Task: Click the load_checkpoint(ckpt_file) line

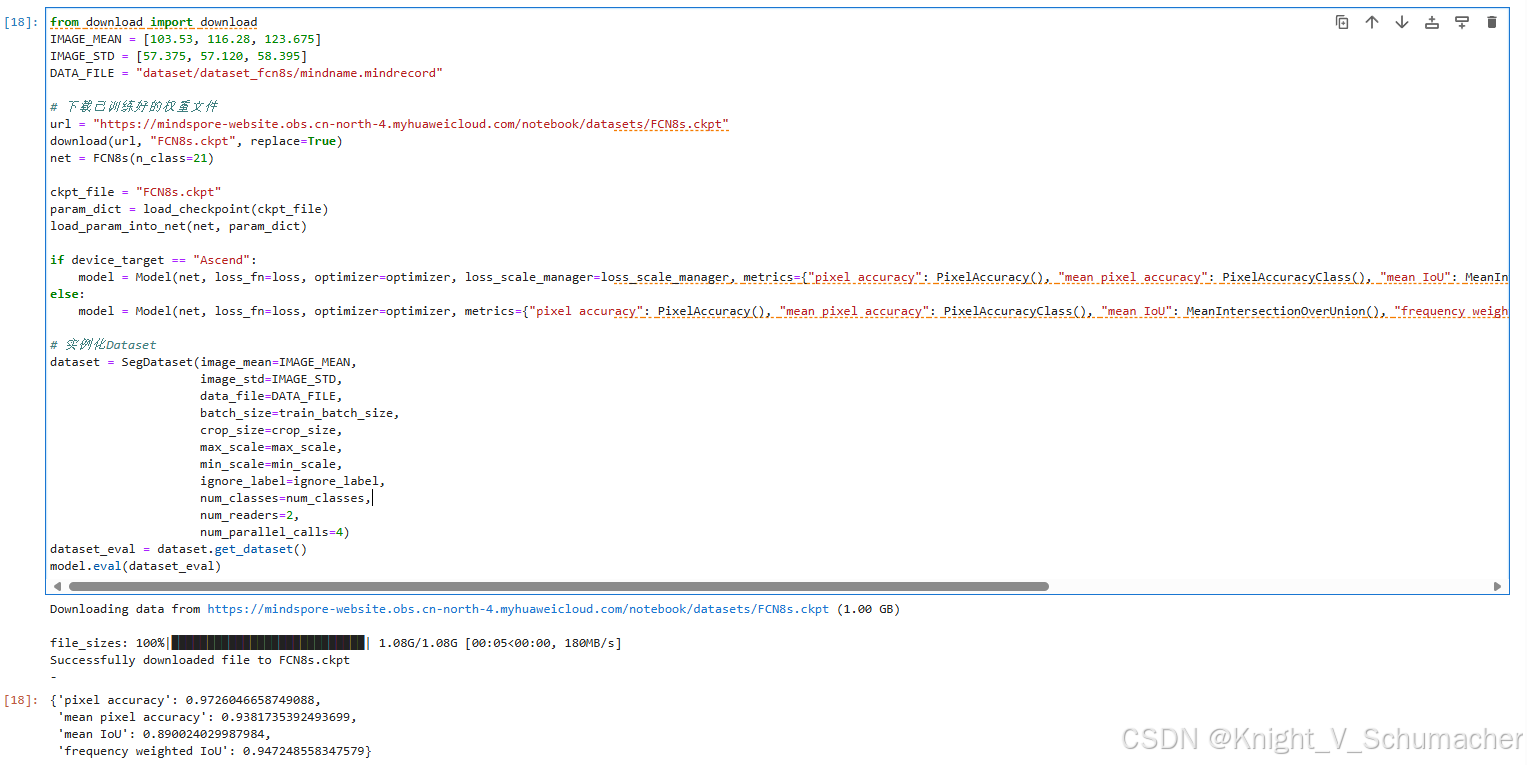Action: coord(189,209)
